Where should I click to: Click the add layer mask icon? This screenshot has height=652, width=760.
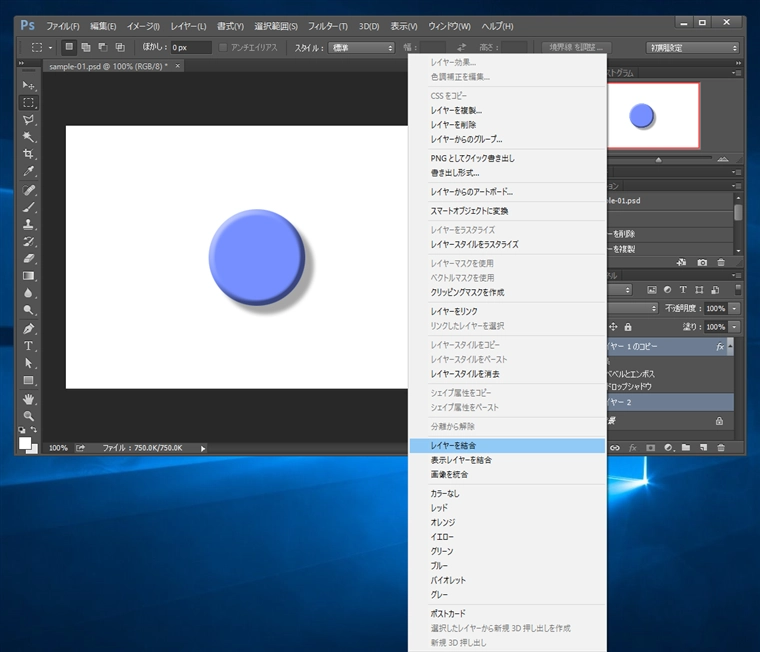pos(650,448)
